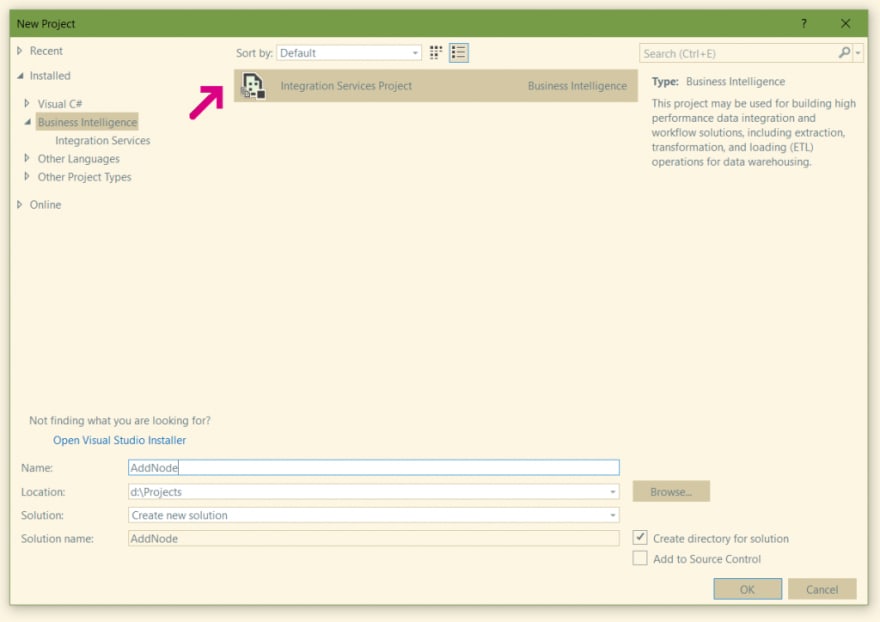
Task: Select the Online category label
Action: [45, 205]
